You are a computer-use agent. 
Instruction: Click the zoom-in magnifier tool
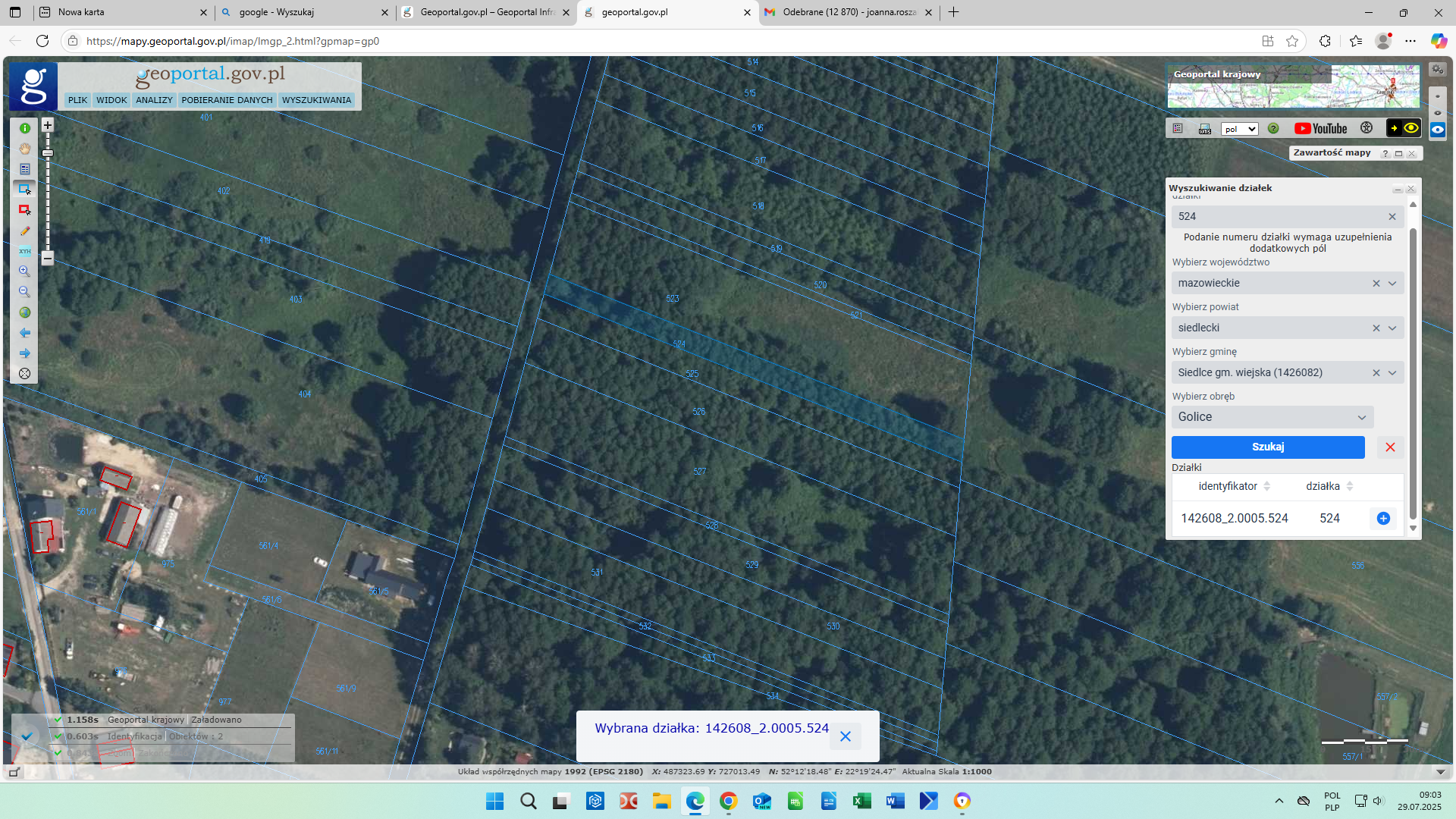click(x=24, y=271)
